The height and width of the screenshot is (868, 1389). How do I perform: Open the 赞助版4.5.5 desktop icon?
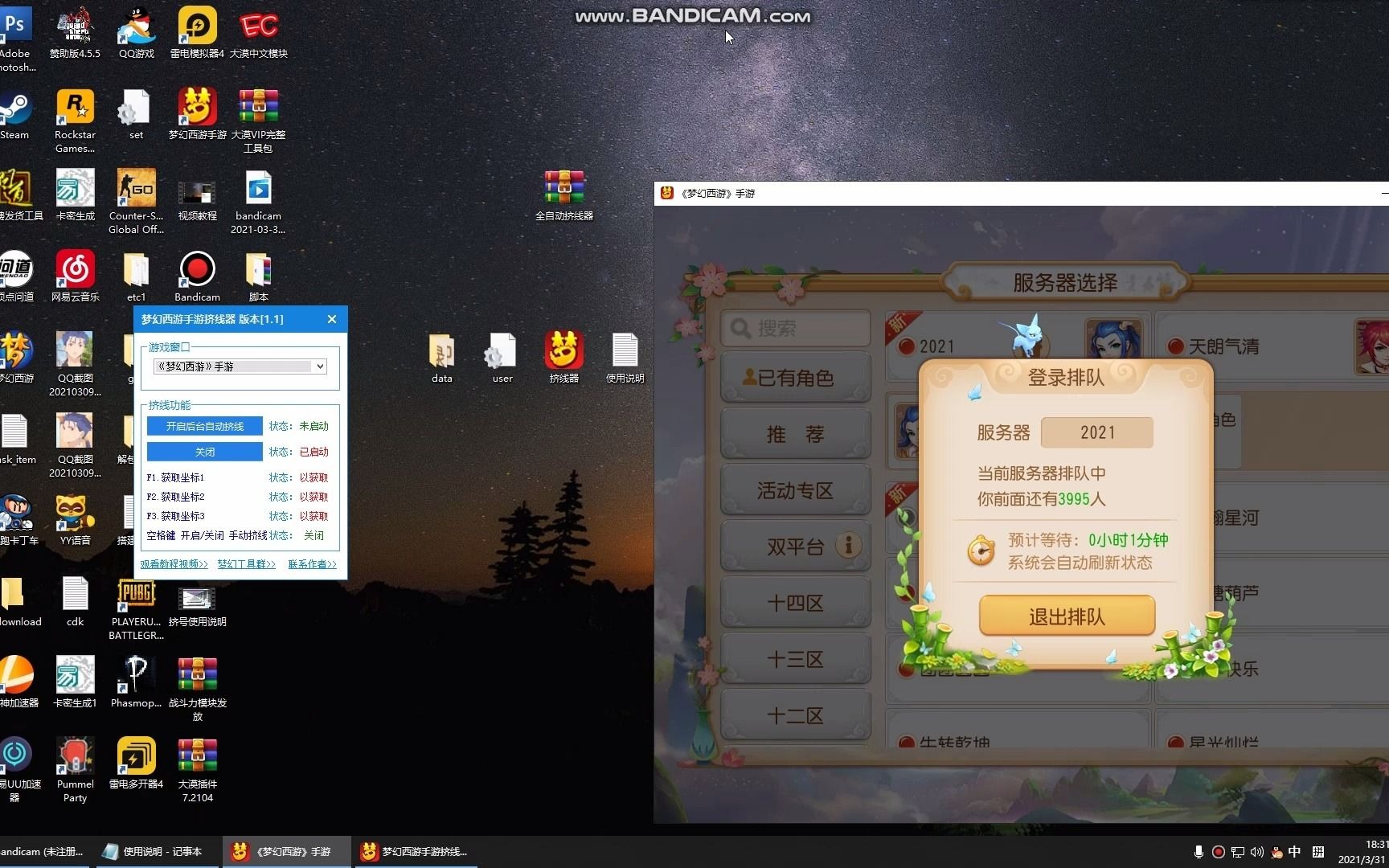(x=75, y=32)
